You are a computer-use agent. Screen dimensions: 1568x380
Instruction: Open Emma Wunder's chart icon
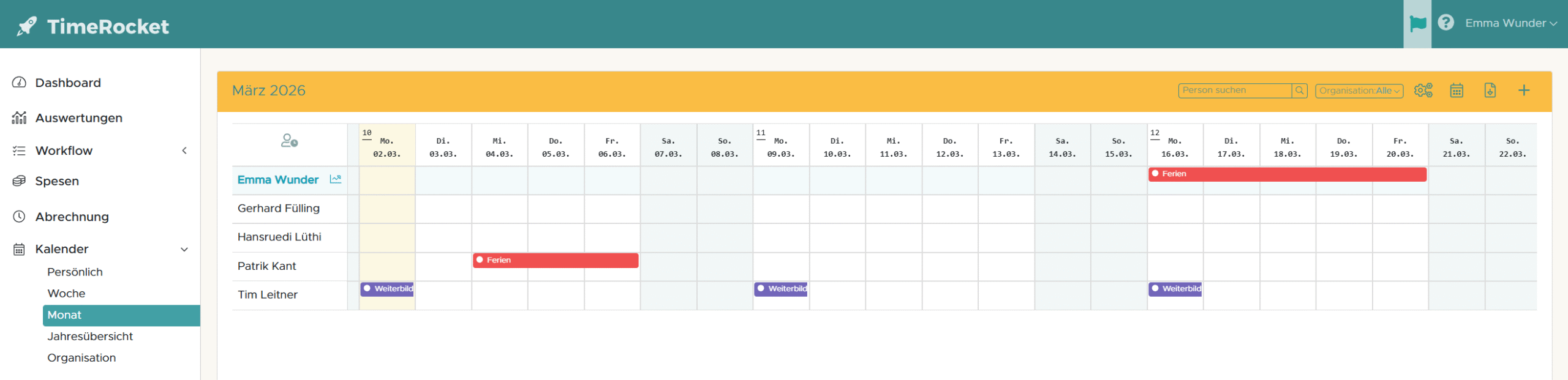[335, 179]
